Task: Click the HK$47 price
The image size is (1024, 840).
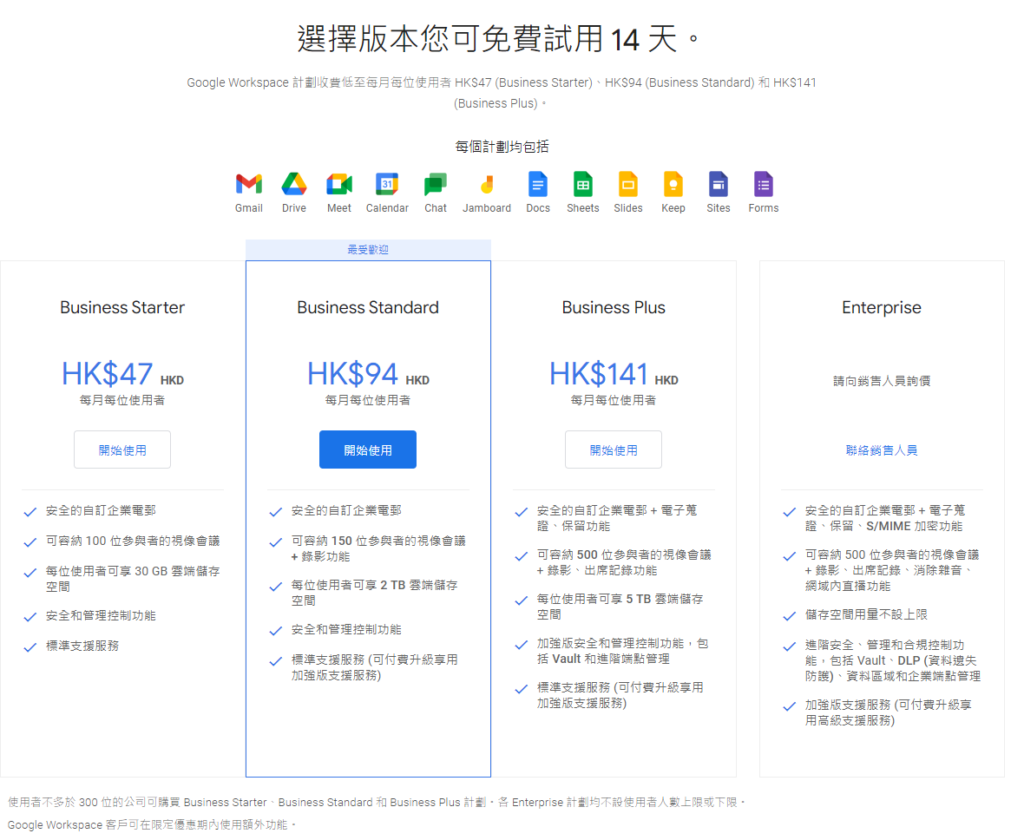Action: coord(108,374)
